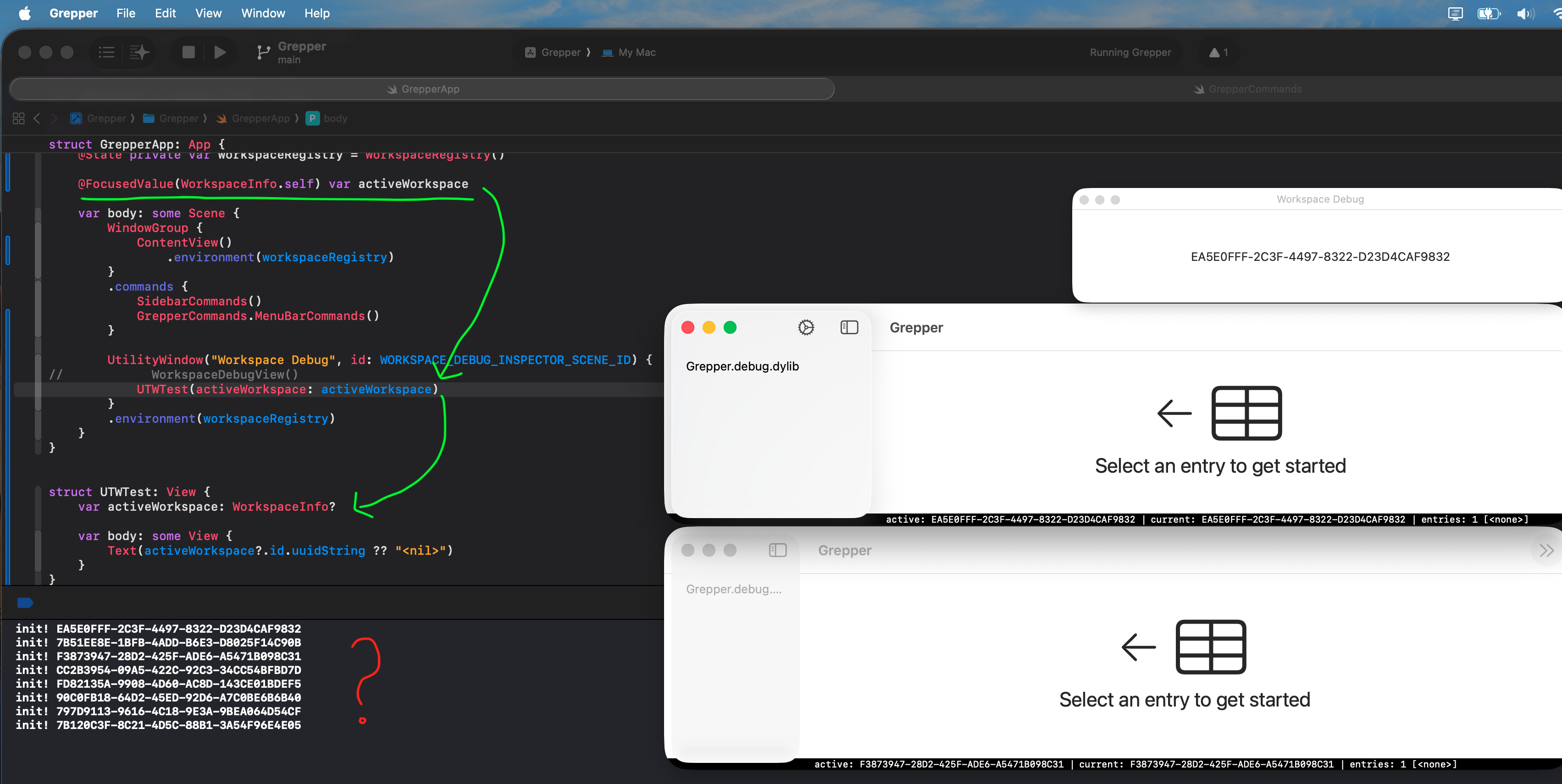Click the first init! log line EA5E0FFF

158,628
